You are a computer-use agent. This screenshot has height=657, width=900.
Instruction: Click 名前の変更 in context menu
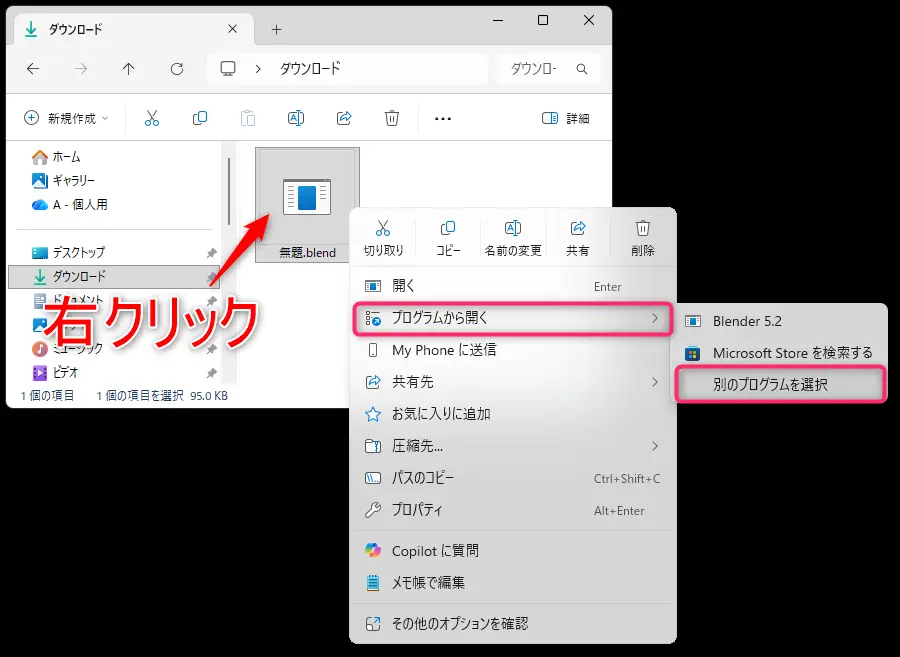(513, 238)
